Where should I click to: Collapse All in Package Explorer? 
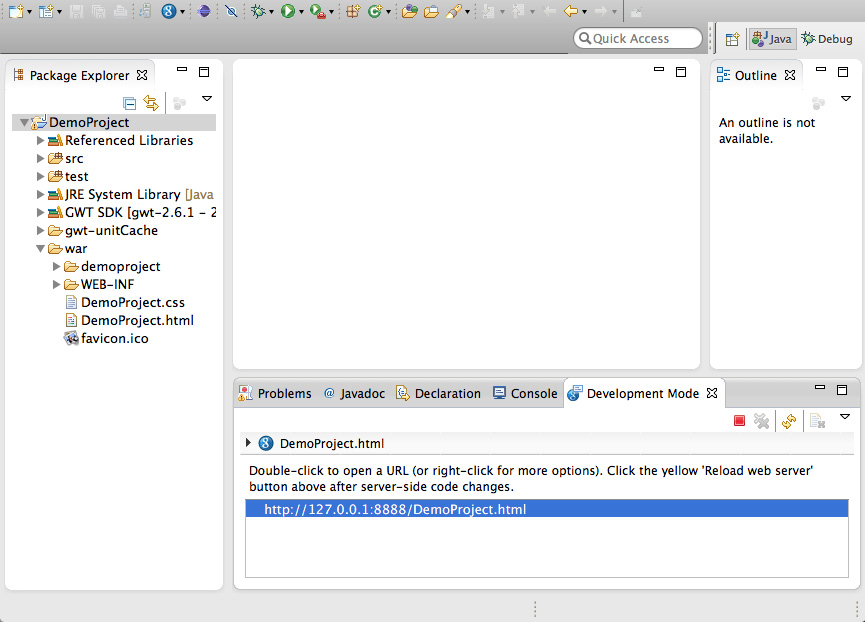point(130,103)
